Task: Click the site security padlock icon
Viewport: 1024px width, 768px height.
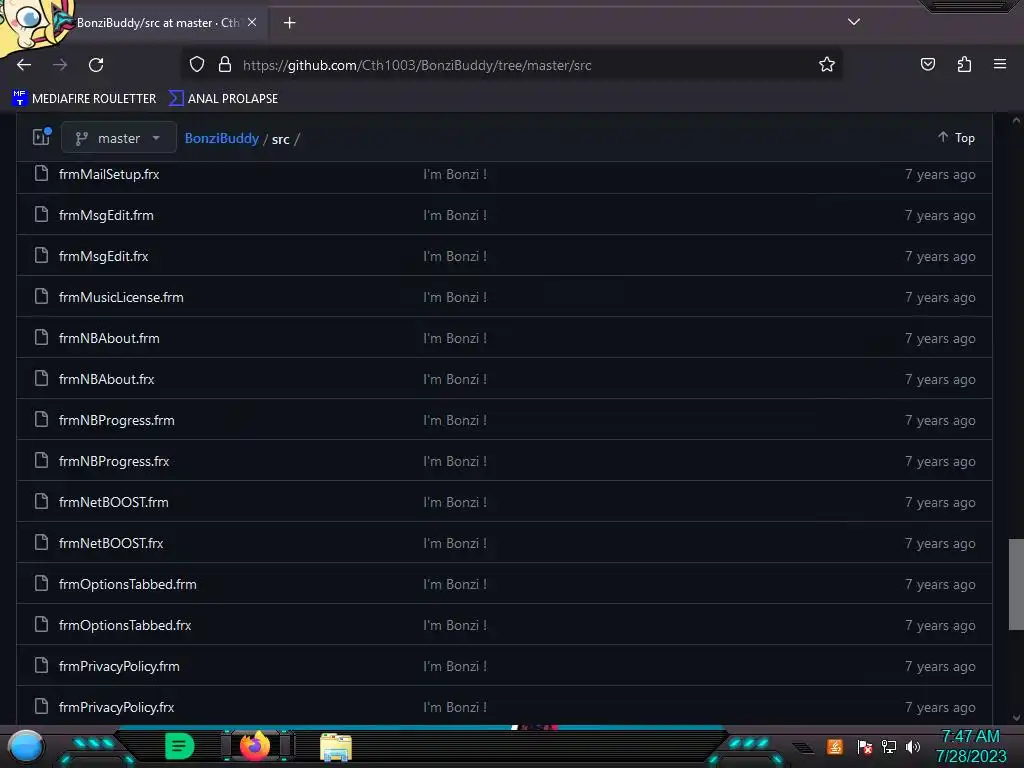Action: pos(225,65)
